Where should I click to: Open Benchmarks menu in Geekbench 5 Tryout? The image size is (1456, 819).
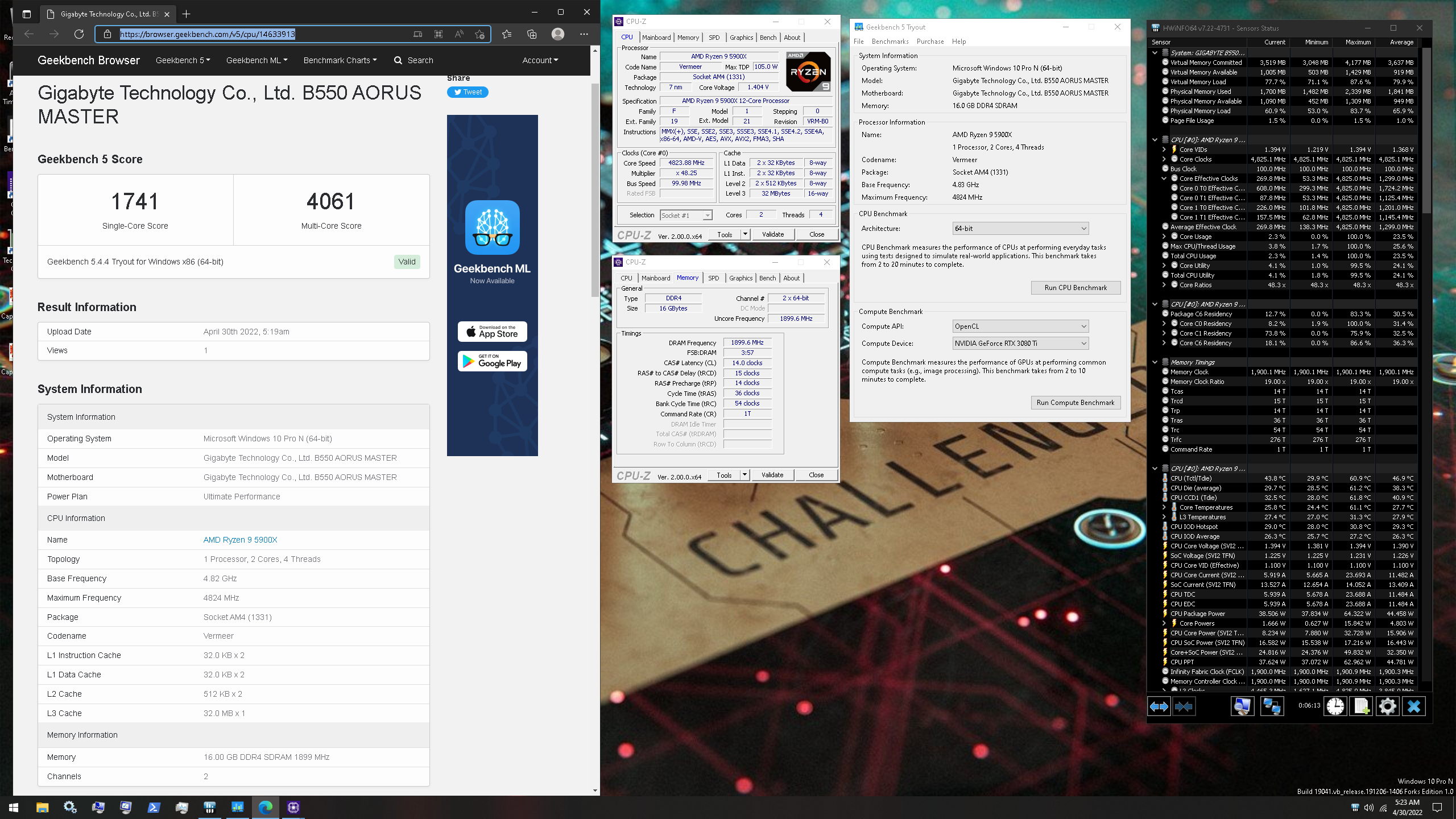[890, 42]
